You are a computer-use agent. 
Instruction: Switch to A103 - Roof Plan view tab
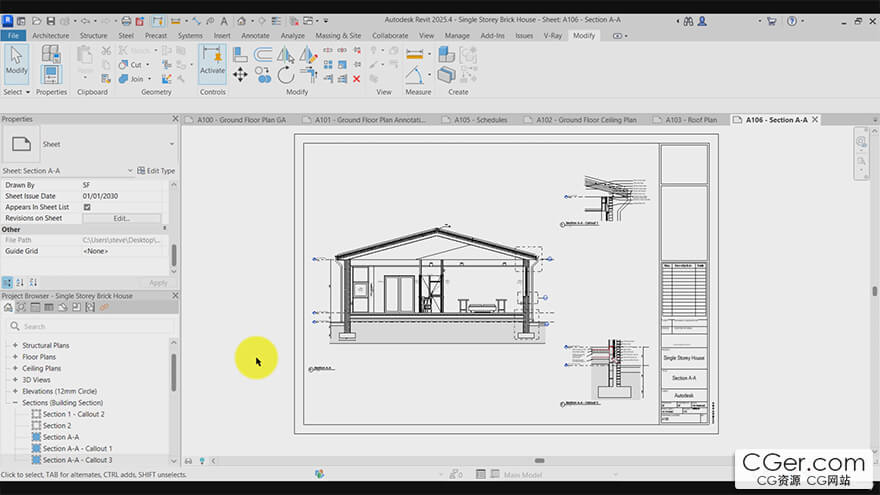coord(691,120)
